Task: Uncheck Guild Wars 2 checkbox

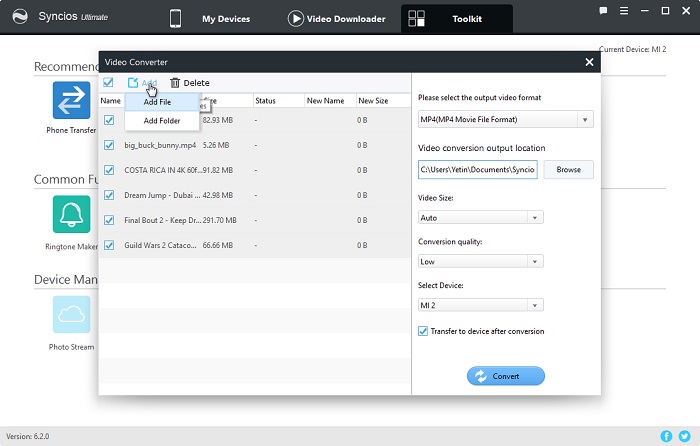Action: (x=109, y=245)
